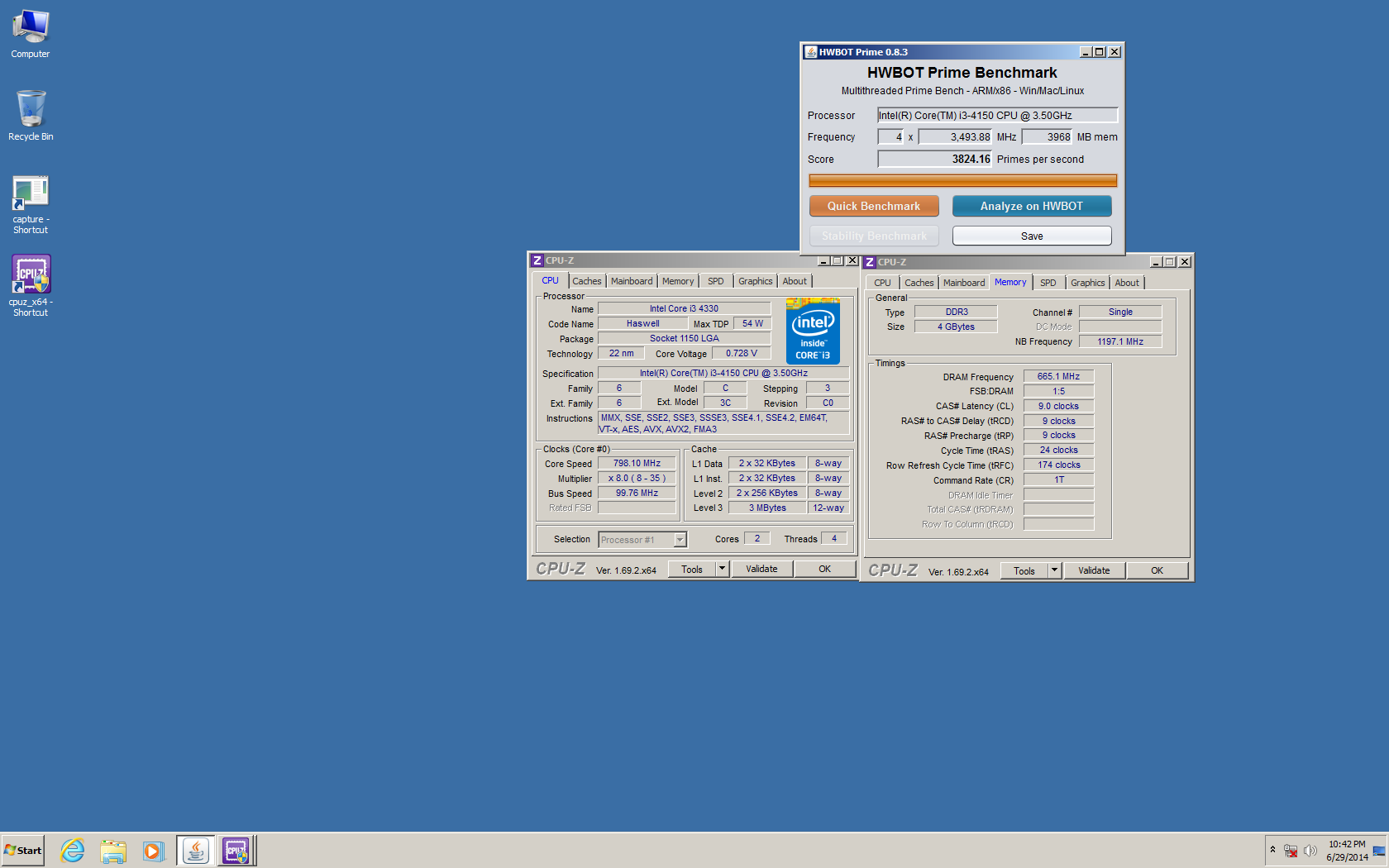The height and width of the screenshot is (868, 1389).
Task: Click the Specification i3-4150 text
Action: (723, 374)
